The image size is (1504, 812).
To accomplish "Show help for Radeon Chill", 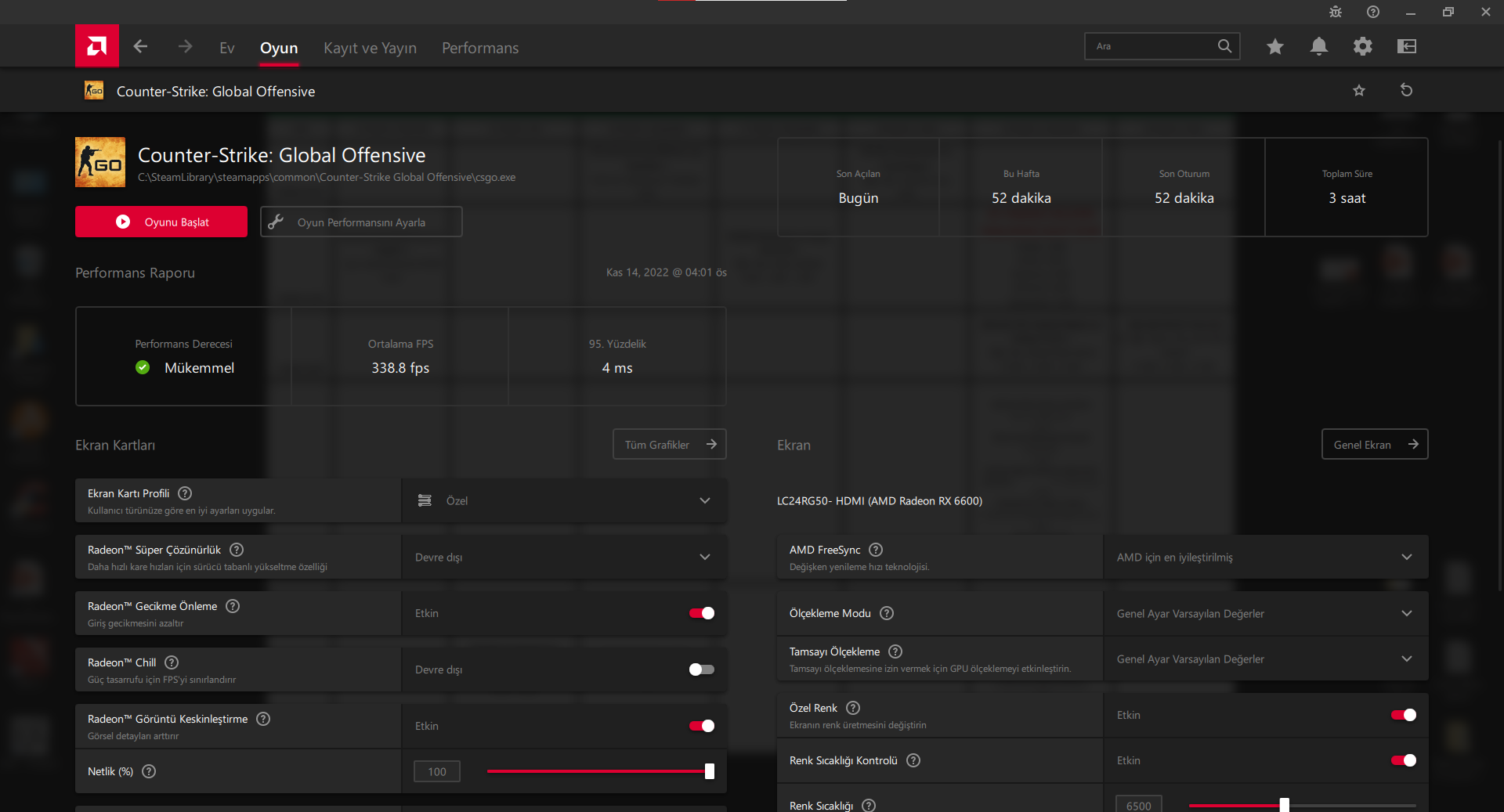I will click(x=172, y=662).
